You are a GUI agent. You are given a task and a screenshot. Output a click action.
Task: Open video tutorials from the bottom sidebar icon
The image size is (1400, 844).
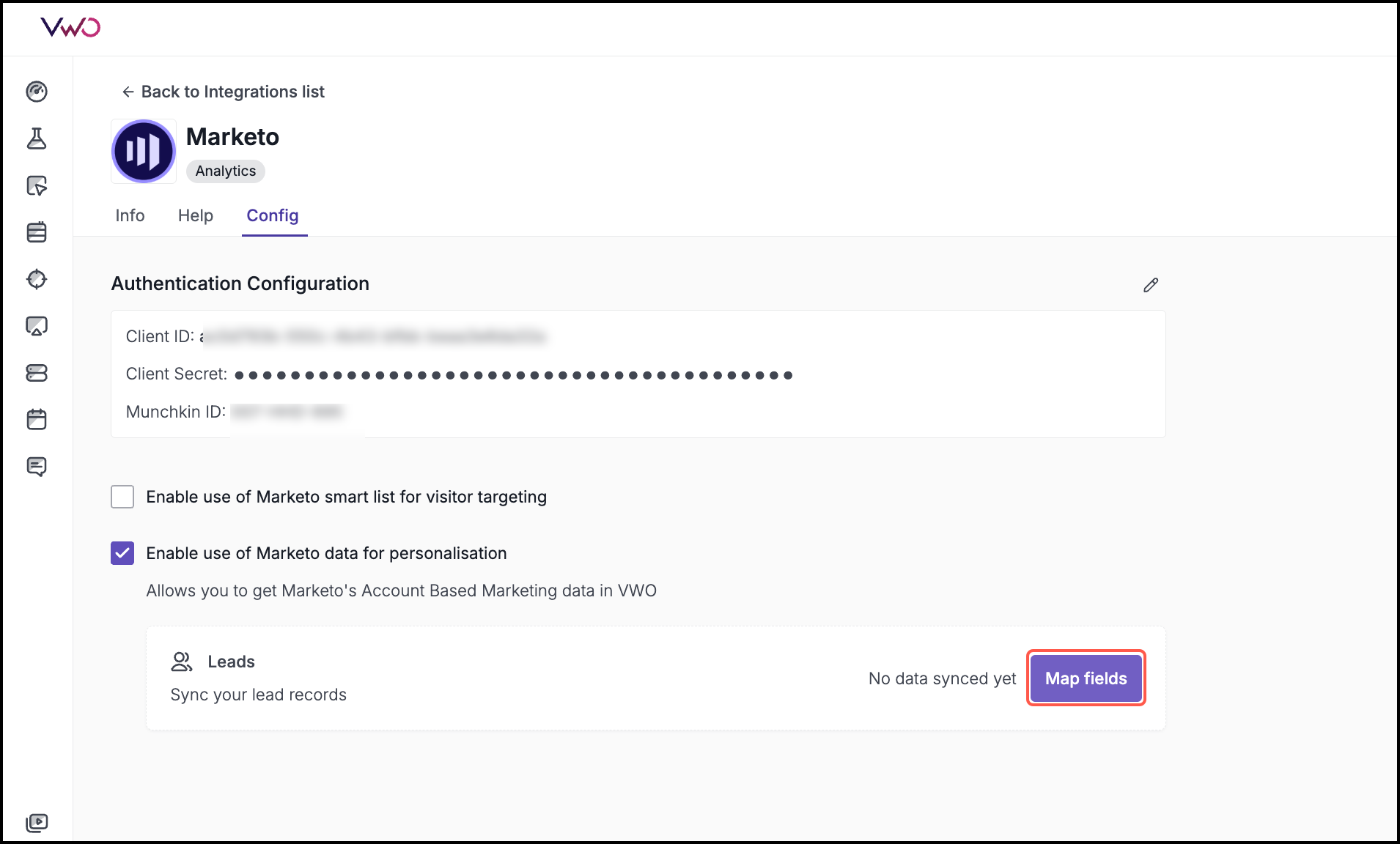click(x=37, y=822)
